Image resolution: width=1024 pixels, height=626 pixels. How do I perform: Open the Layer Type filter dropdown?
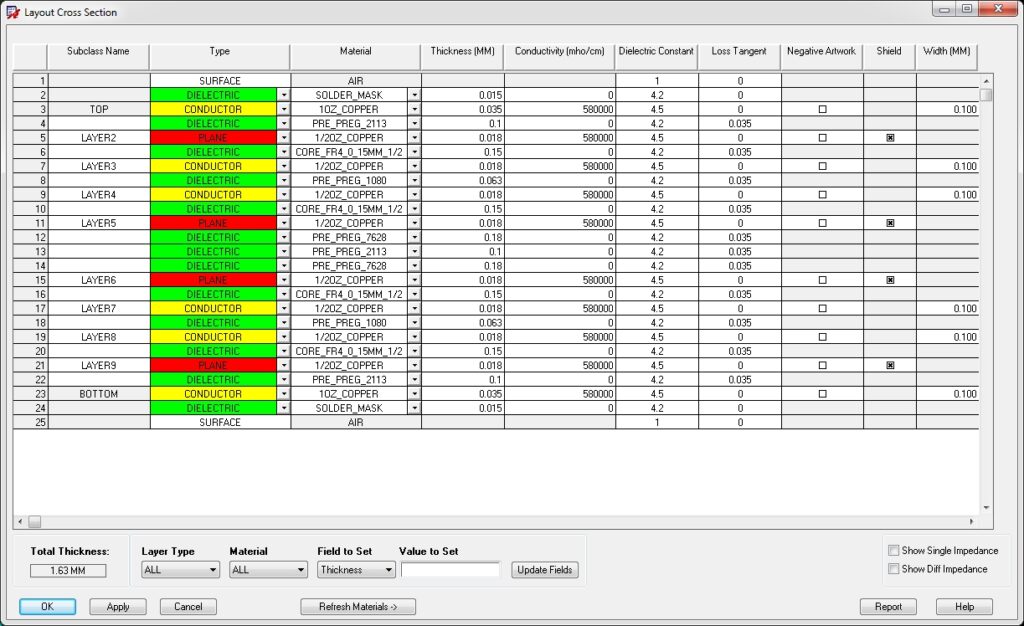(x=180, y=570)
